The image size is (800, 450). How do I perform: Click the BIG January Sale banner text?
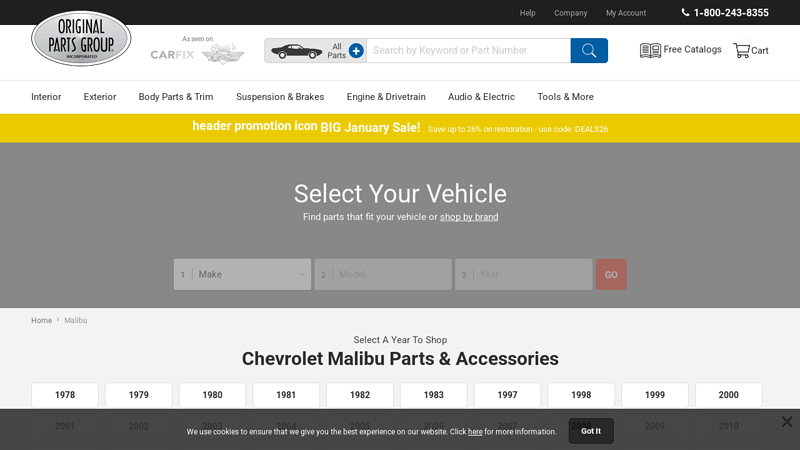pyautogui.click(x=370, y=128)
